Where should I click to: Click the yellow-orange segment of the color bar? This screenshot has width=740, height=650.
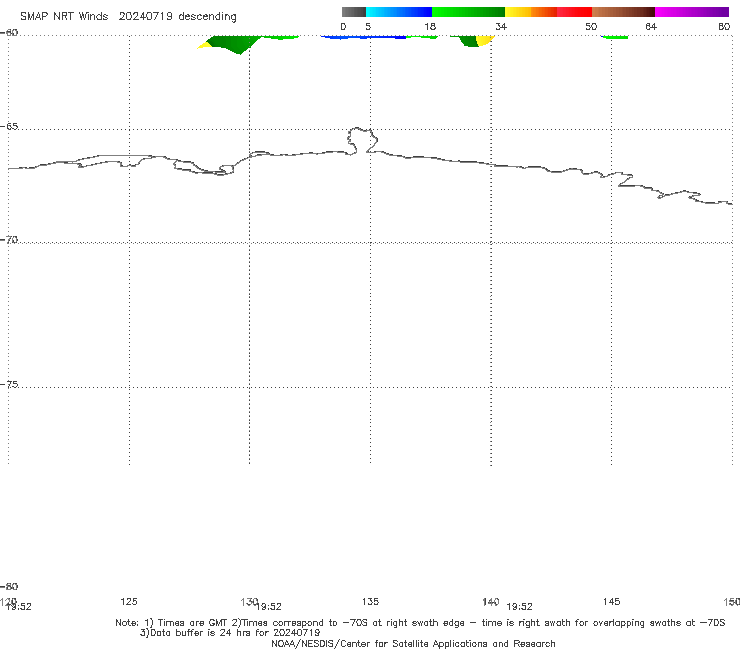[x=530, y=12]
